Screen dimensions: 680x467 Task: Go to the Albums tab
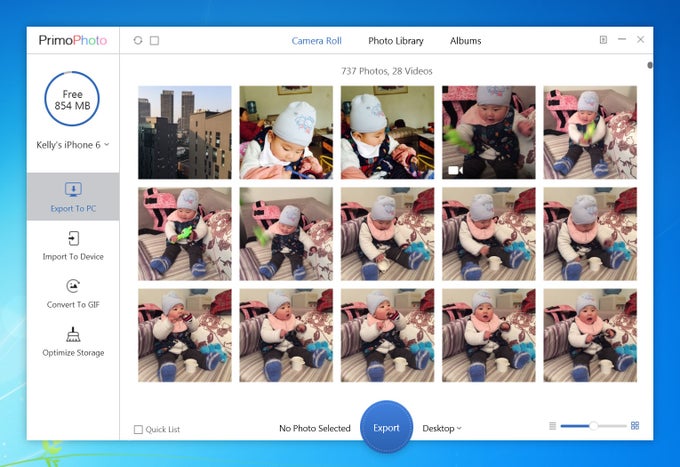[x=465, y=41]
